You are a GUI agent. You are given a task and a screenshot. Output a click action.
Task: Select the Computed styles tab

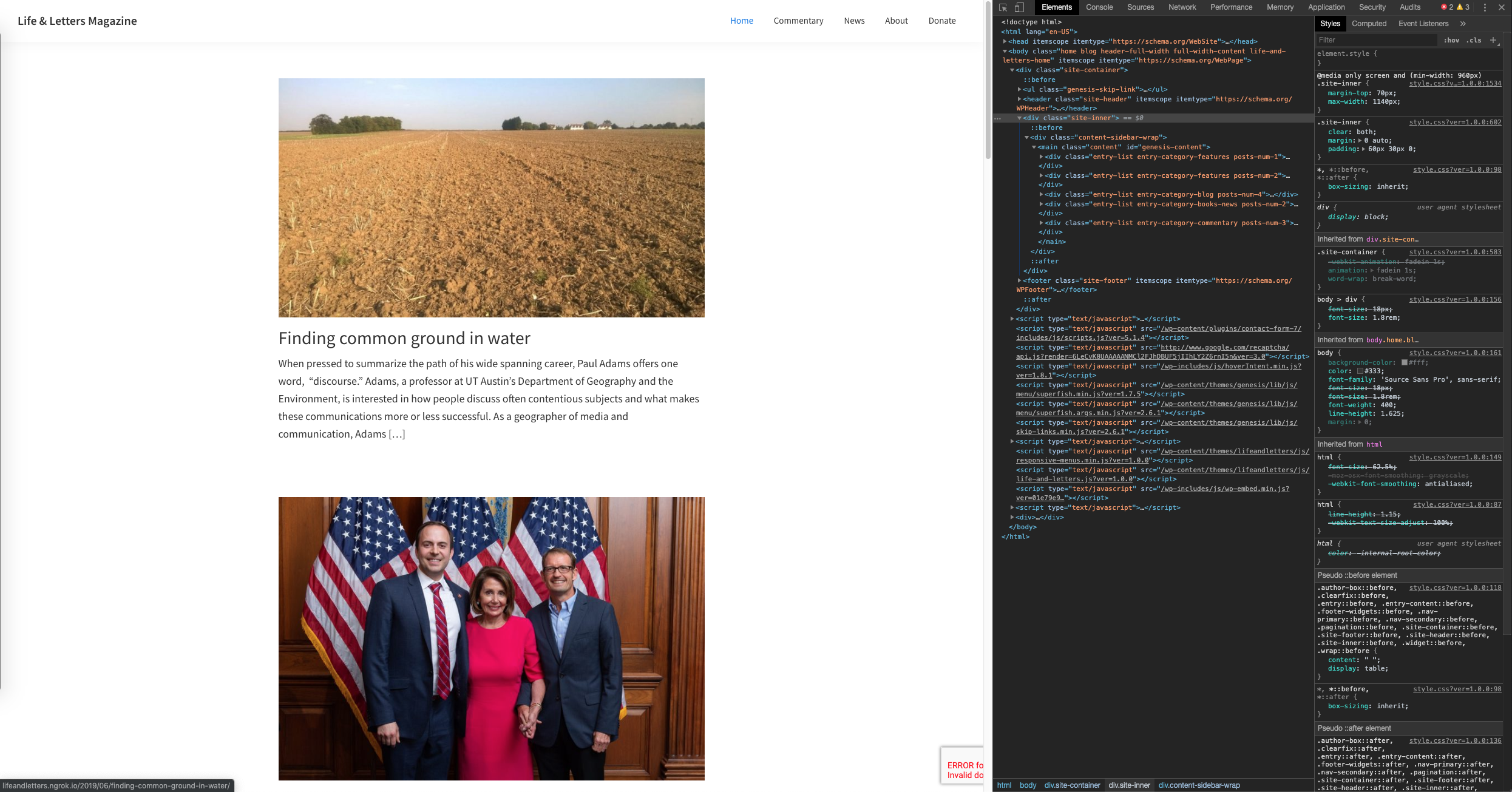(x=1369, y=24)
